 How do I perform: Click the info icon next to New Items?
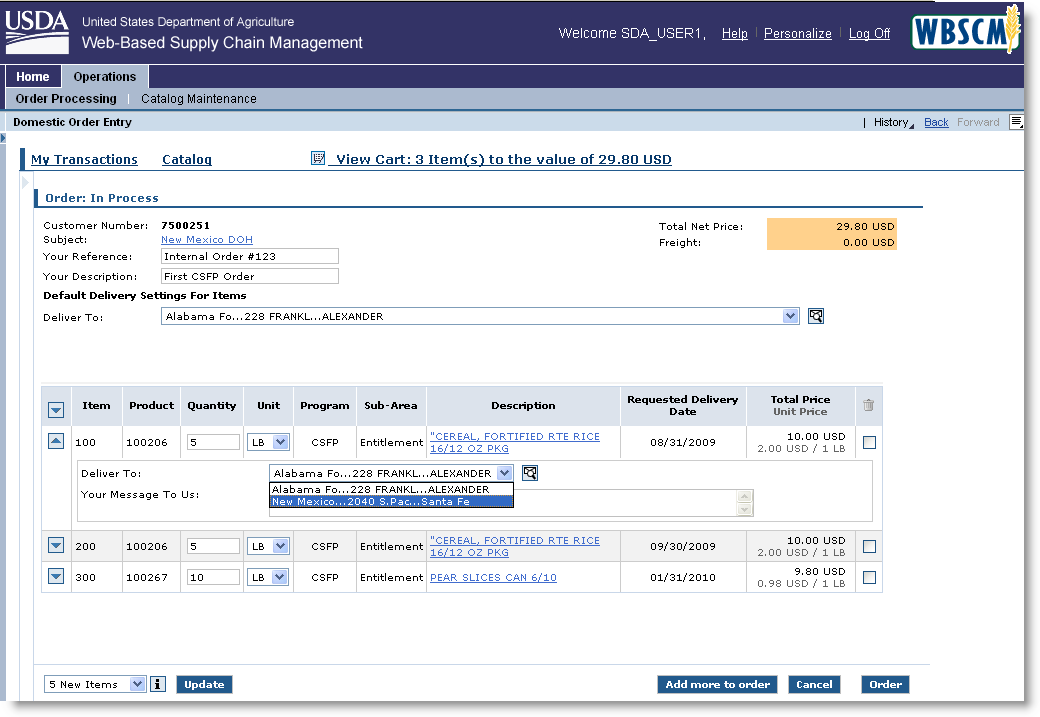(x=157, y=684)
